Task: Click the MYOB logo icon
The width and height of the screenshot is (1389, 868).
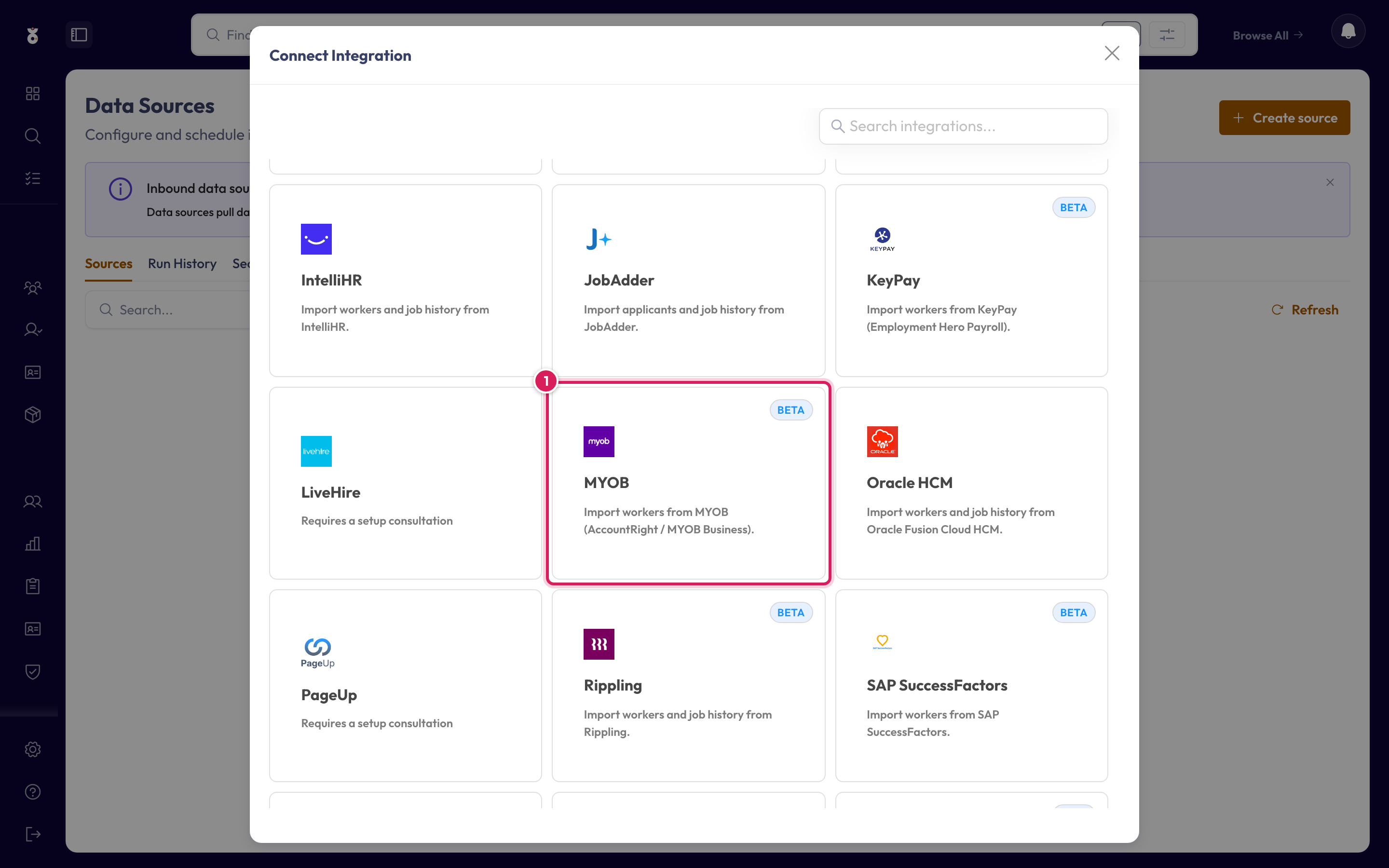Action: (599, 441)
